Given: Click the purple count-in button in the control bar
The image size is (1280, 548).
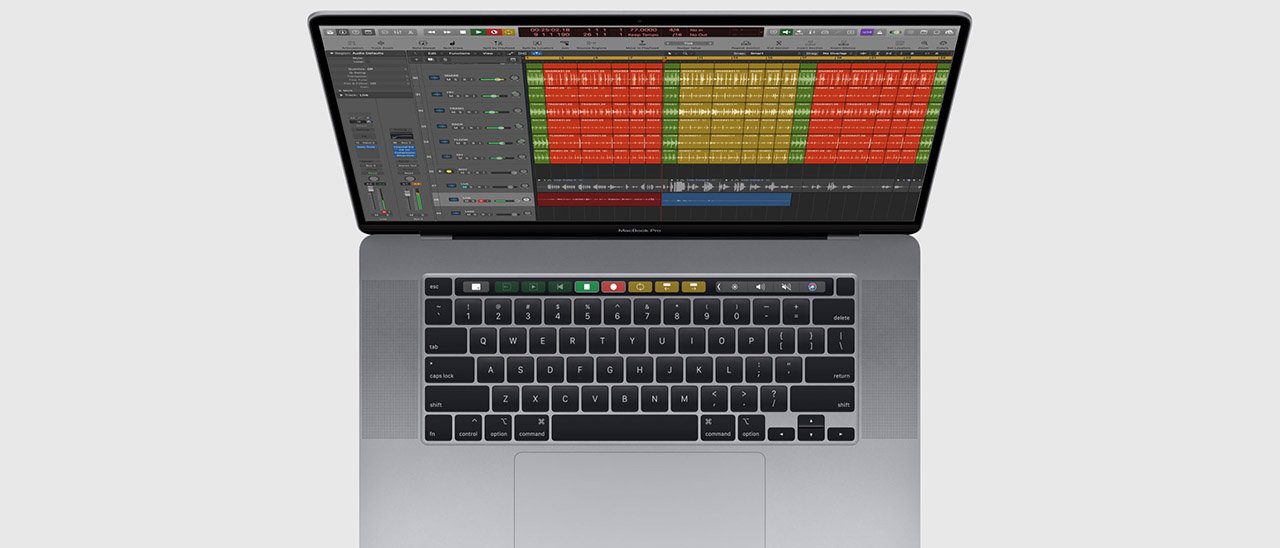Looking at the screenshot, I should click(867, 32).
